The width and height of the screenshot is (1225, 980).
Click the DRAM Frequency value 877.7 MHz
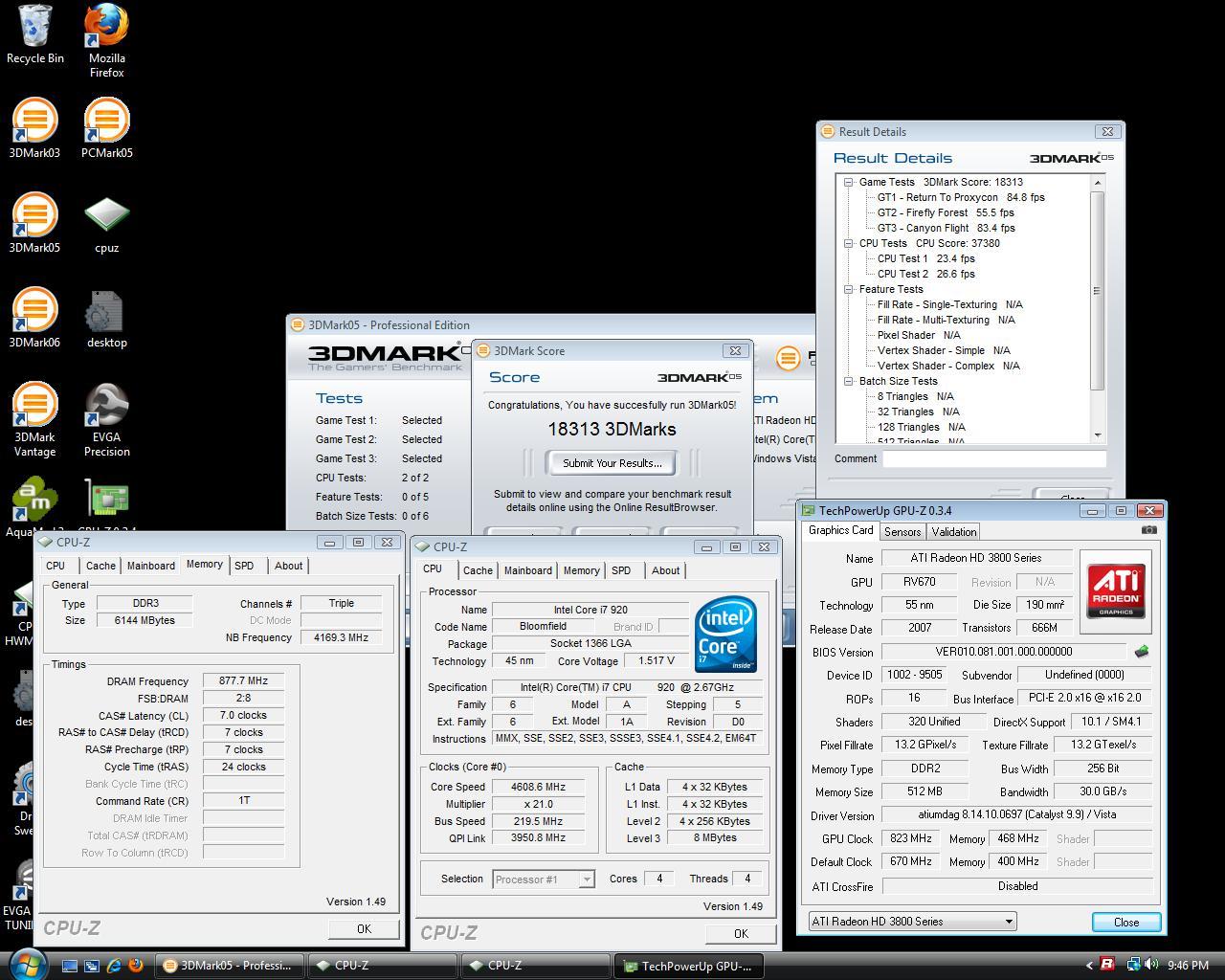click(243, 681)
